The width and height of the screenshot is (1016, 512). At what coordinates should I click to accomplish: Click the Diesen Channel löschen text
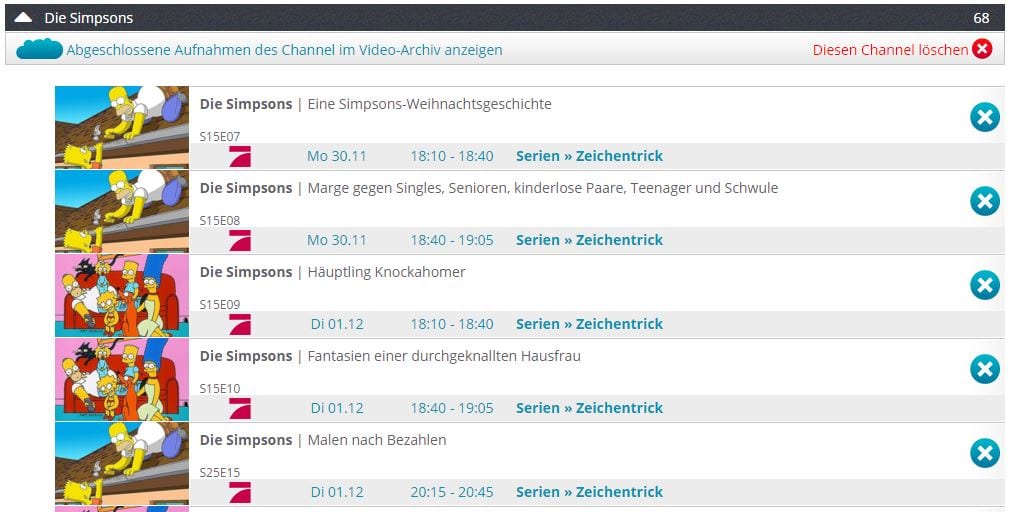coord(890,50)
